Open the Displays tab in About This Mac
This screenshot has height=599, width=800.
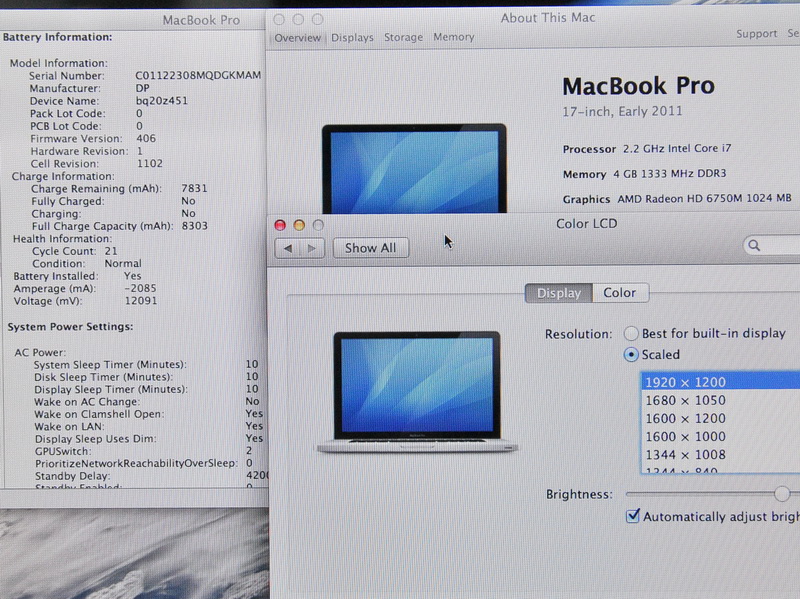352,38
